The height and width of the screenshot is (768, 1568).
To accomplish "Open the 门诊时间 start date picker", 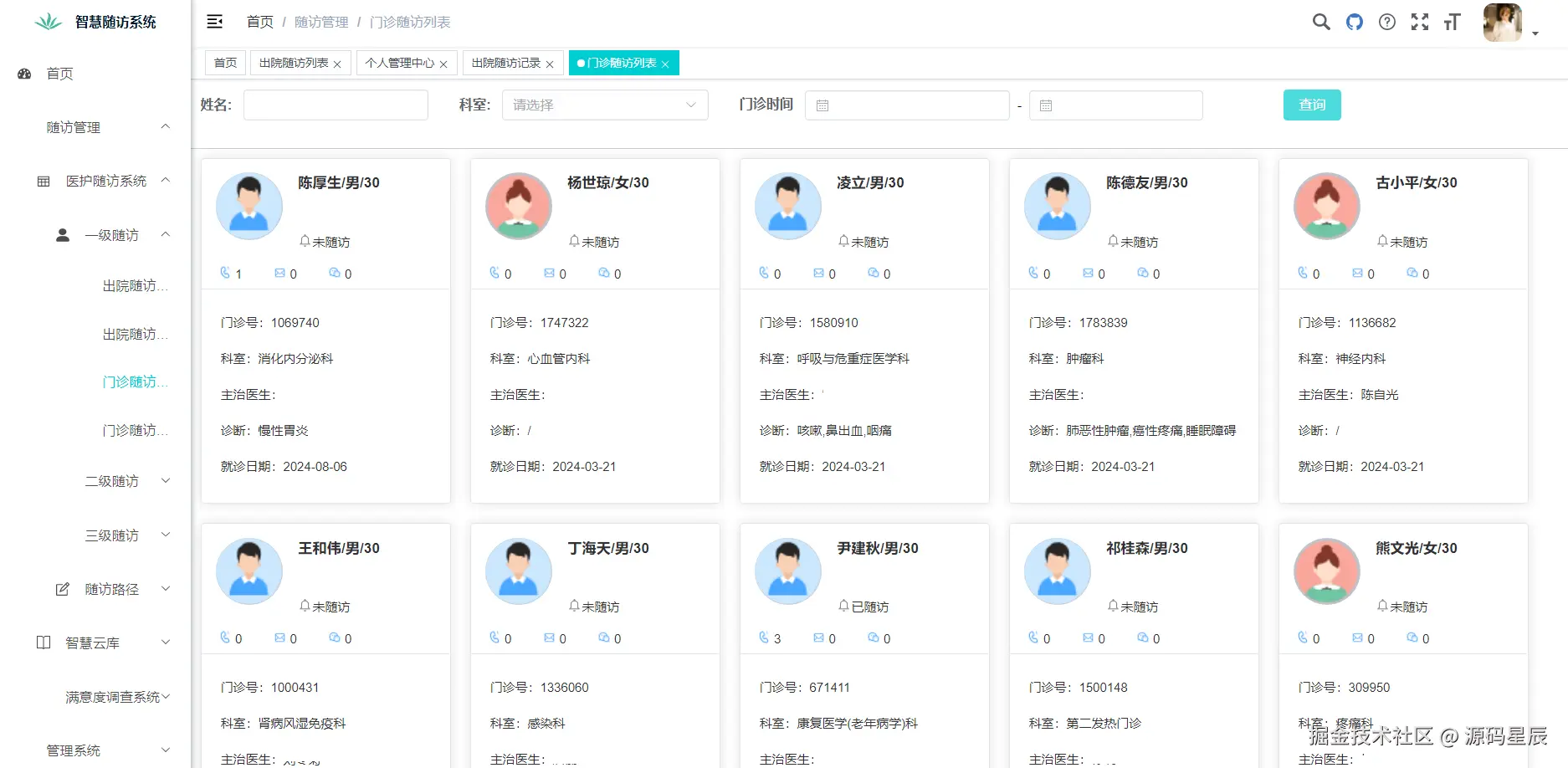I will (x=907, y=105).
